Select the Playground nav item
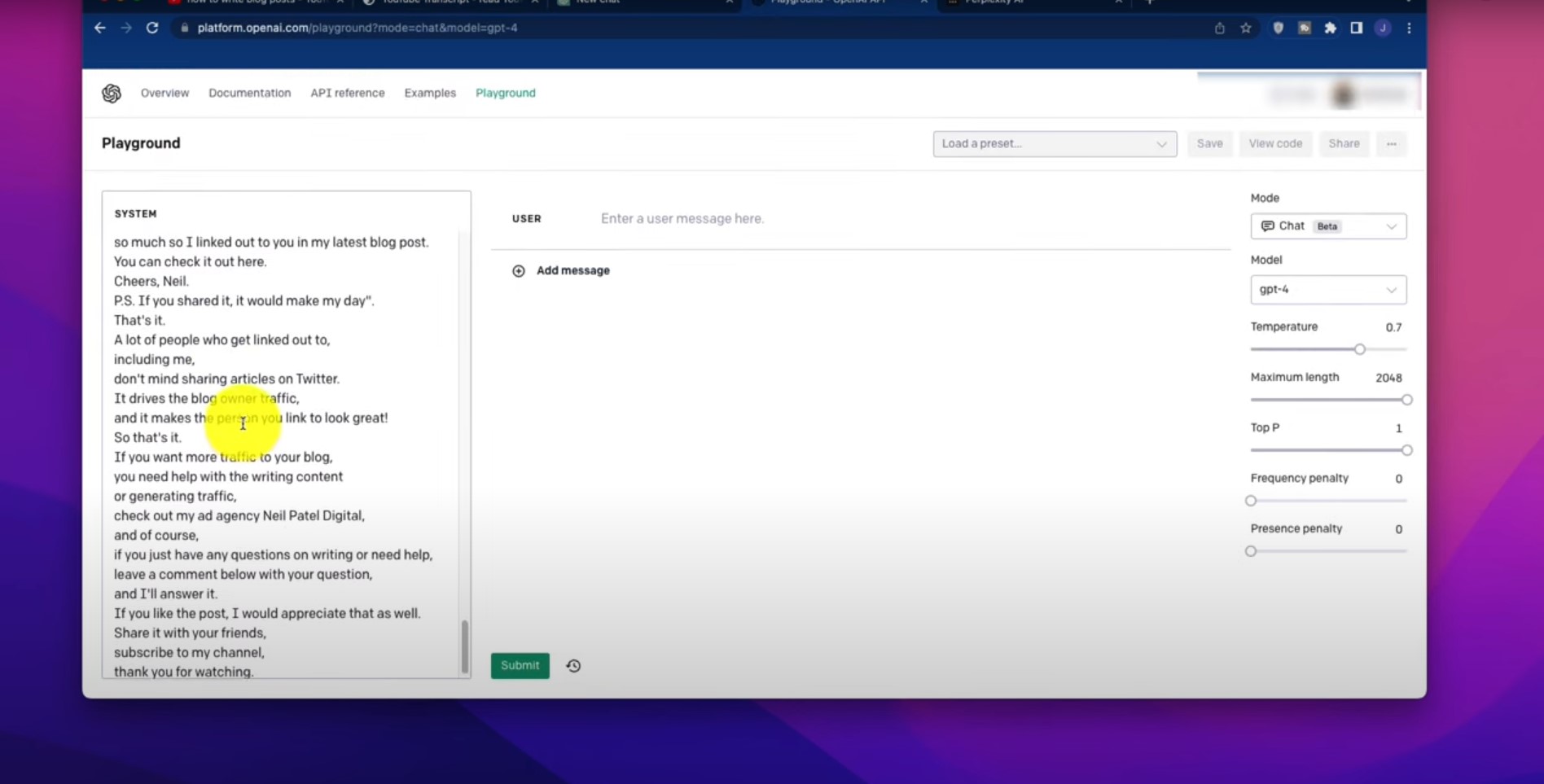Viewport: 1544px width, 784px height. coord(506,93)
